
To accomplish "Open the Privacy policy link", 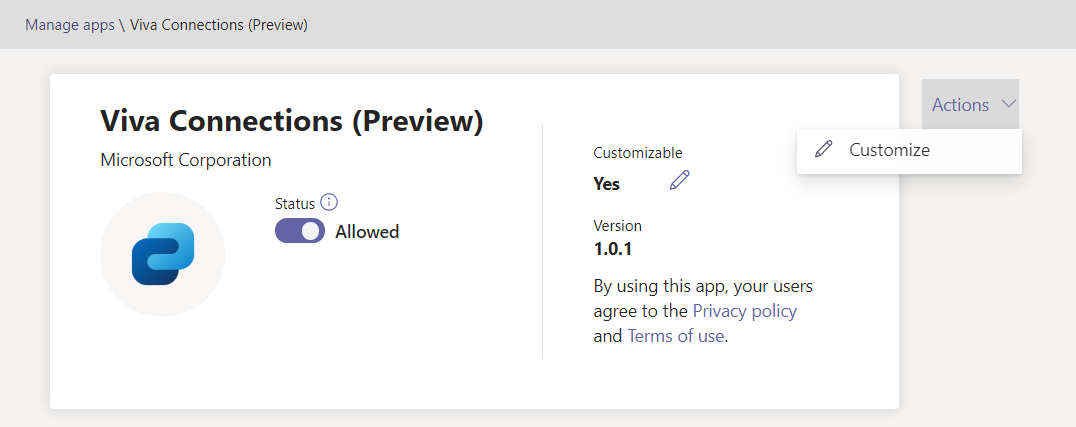I will (x=744, y=311).
